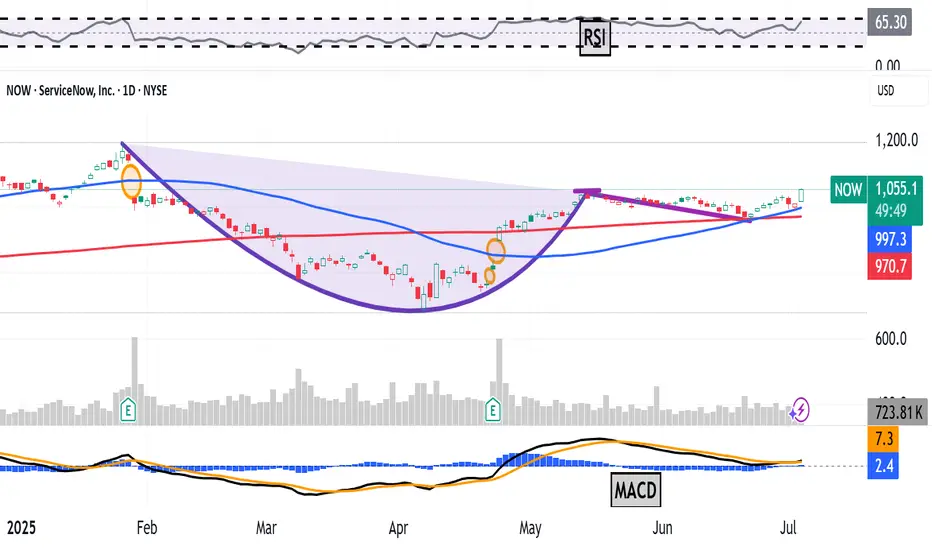Image resolution: width=932 pixels, height=550 pixels.
Task: Click the RSI value 65.30 label
Action: 890,23
